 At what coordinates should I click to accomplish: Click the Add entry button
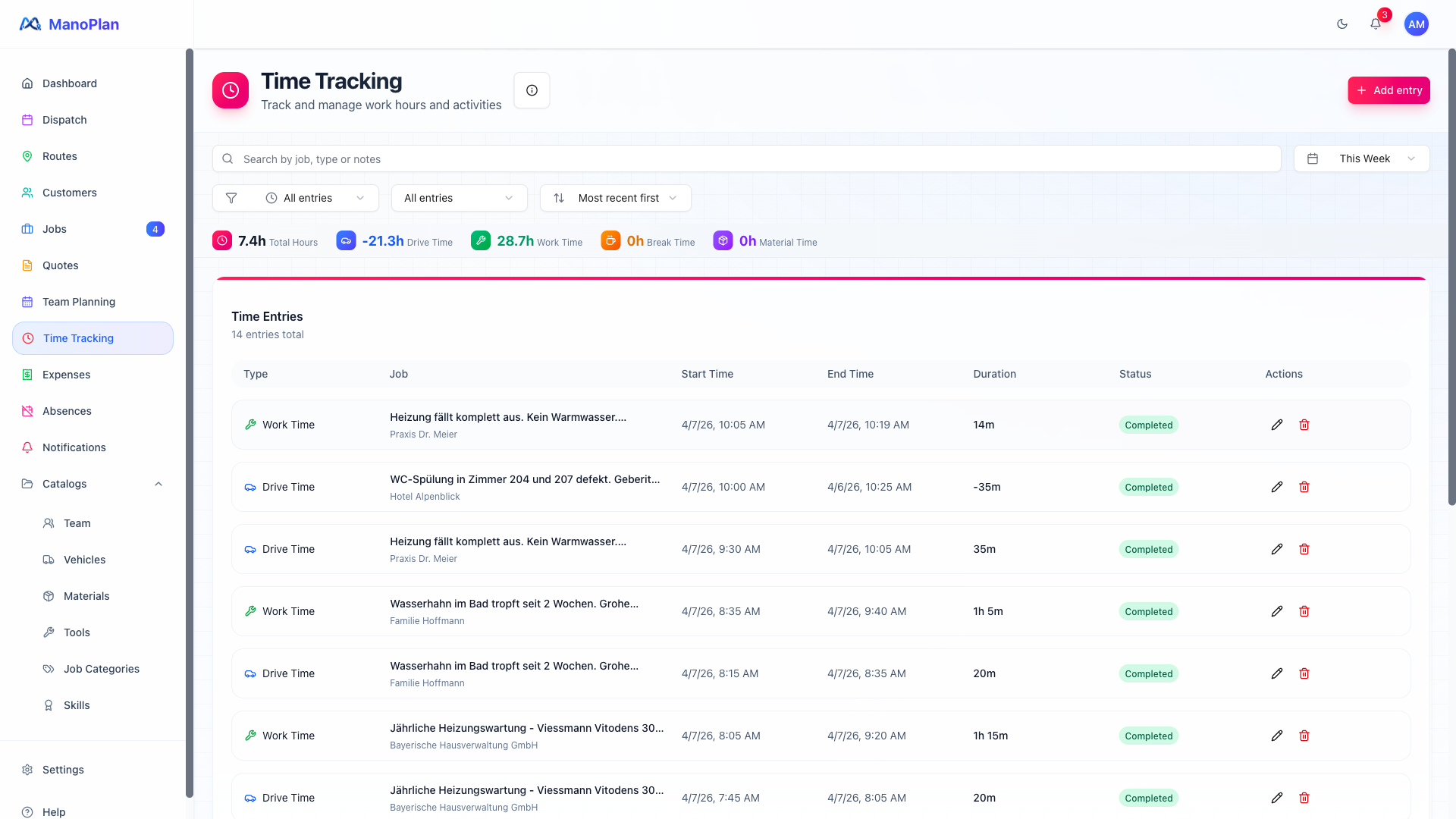coord(1389,90)
